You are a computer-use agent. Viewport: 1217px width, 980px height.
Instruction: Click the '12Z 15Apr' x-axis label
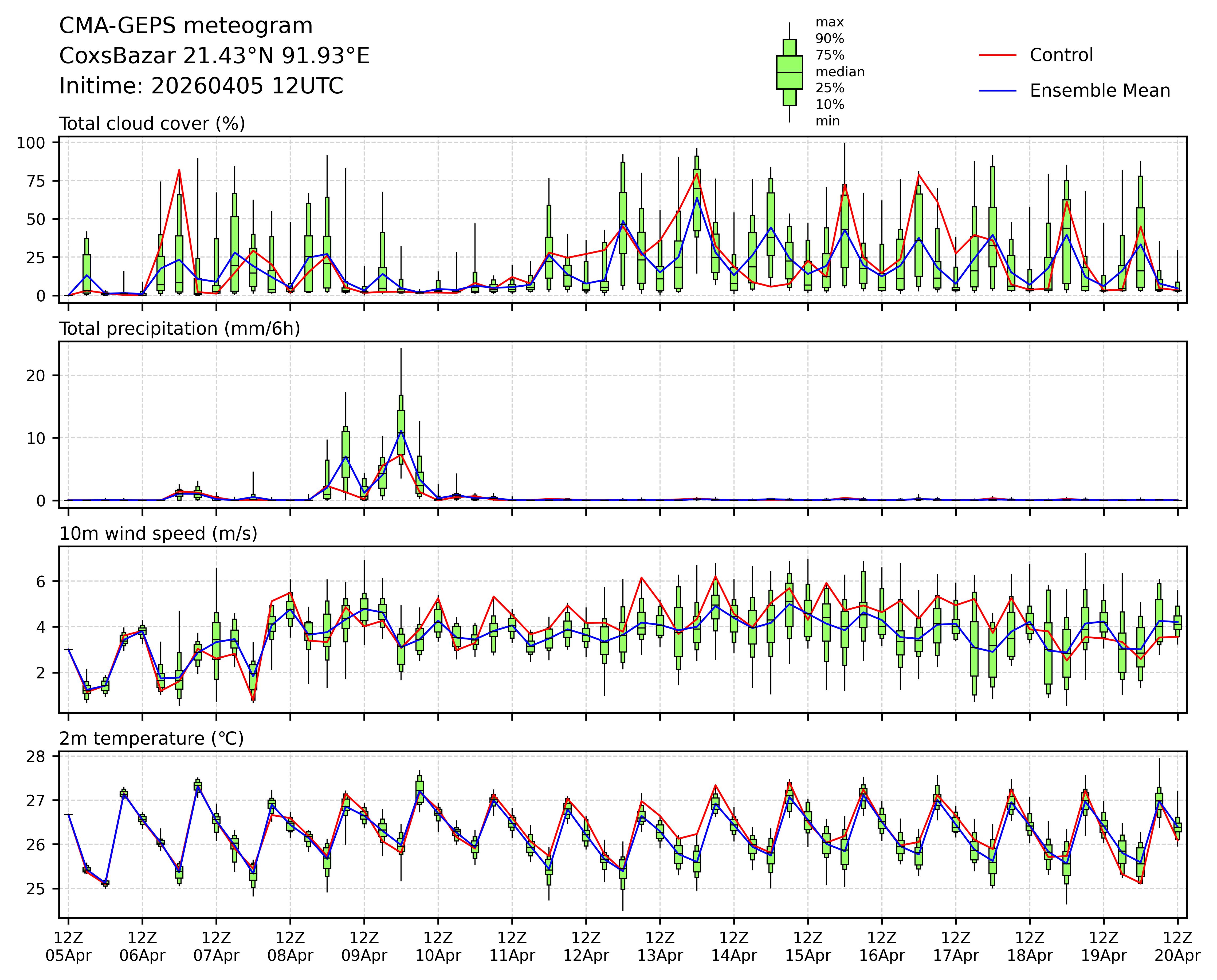(x=808, y=947)
